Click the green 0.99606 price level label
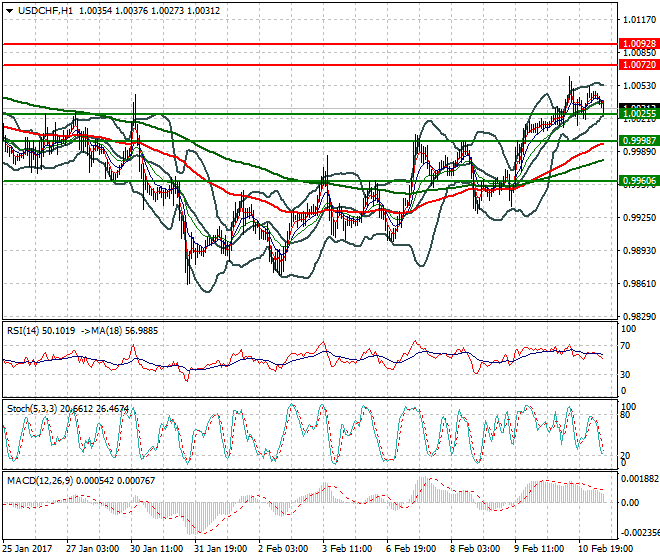The image size is (660, 560). 639,181
